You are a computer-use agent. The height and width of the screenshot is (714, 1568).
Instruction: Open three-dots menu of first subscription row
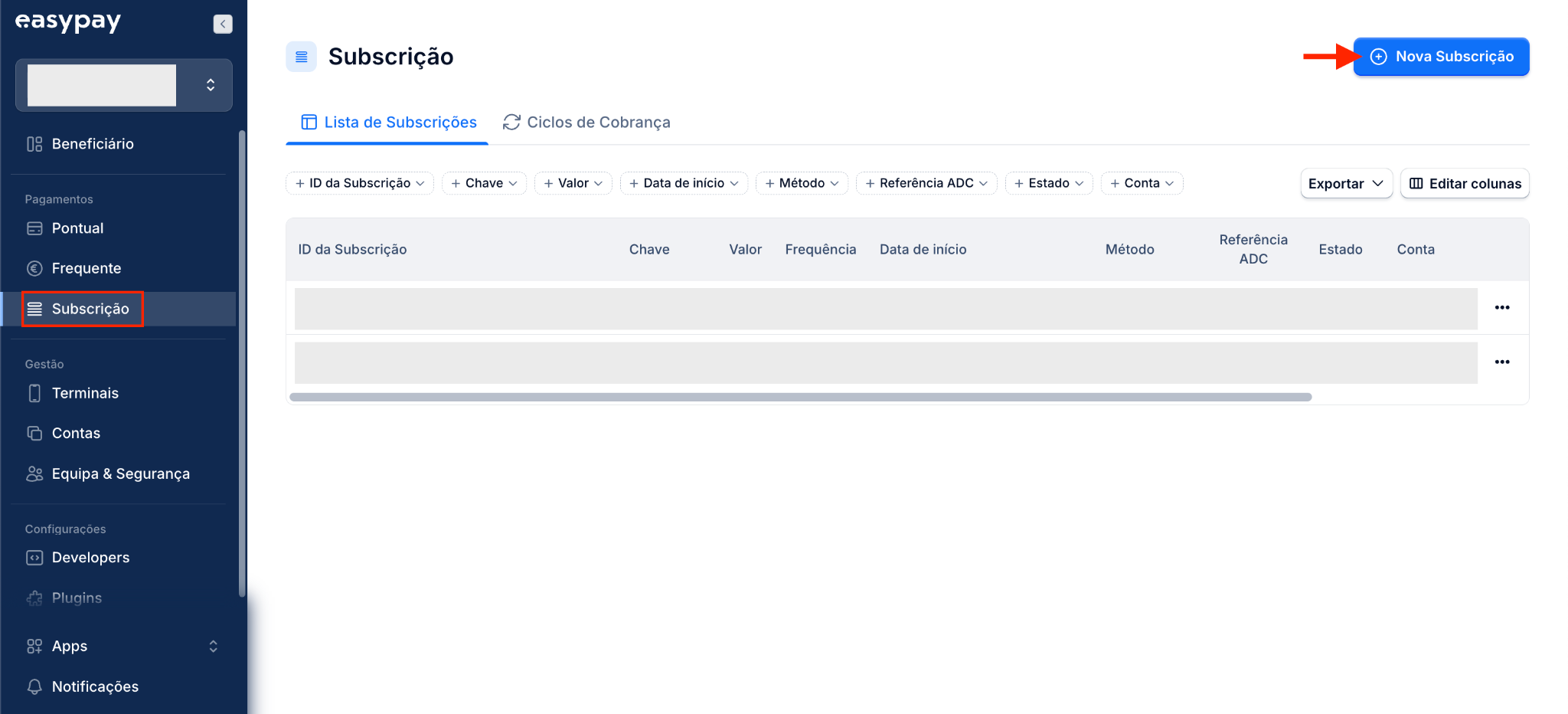coord(1502,307)
